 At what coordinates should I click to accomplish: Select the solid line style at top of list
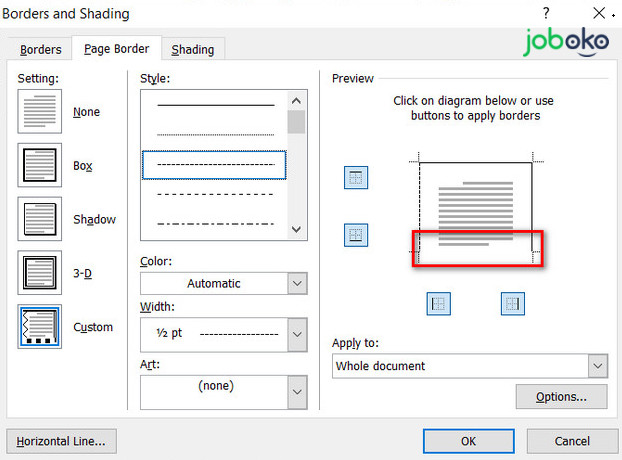[x=215, y=104]
